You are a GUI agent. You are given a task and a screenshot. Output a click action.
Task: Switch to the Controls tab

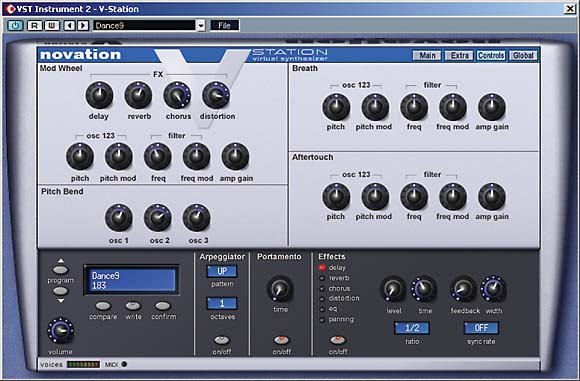point(491,55)
